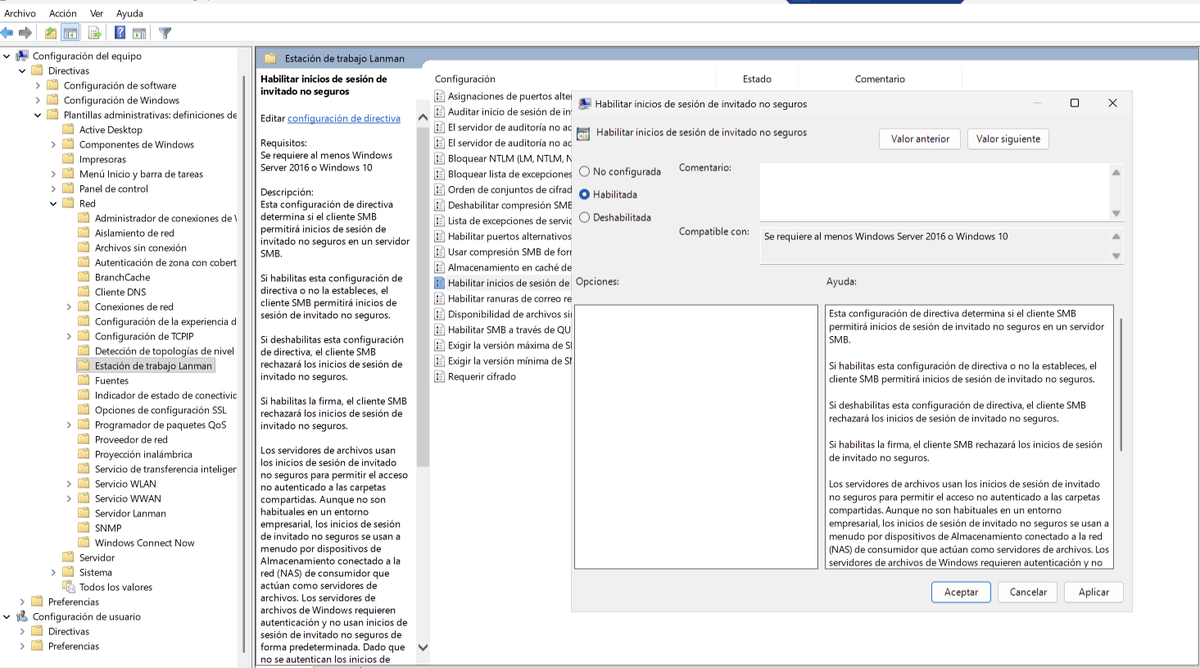Click the Todos los valores icon

(69, 587)
